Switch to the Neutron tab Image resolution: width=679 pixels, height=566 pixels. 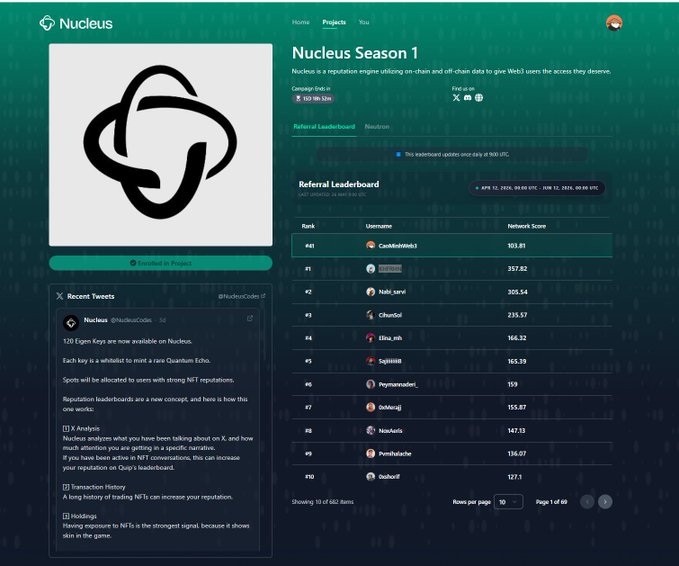[x=377, y=127]
